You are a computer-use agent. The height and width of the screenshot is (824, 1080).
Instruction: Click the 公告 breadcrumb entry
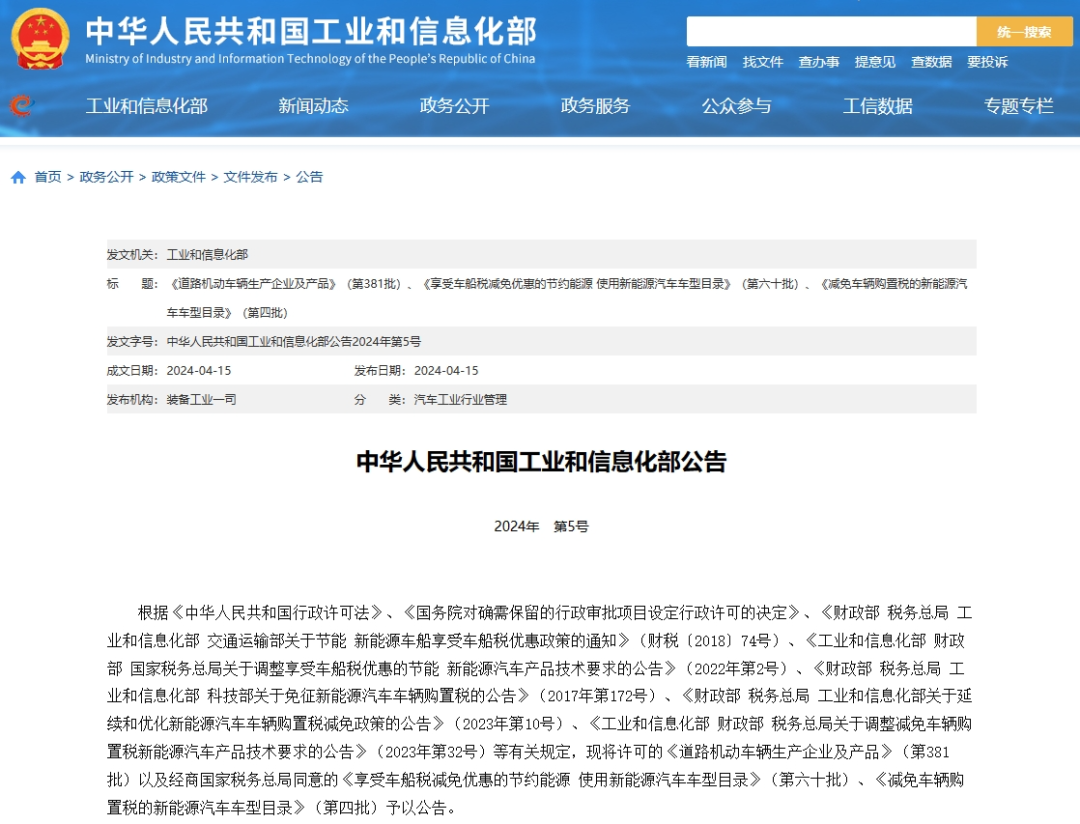click(x=310, y=177)
